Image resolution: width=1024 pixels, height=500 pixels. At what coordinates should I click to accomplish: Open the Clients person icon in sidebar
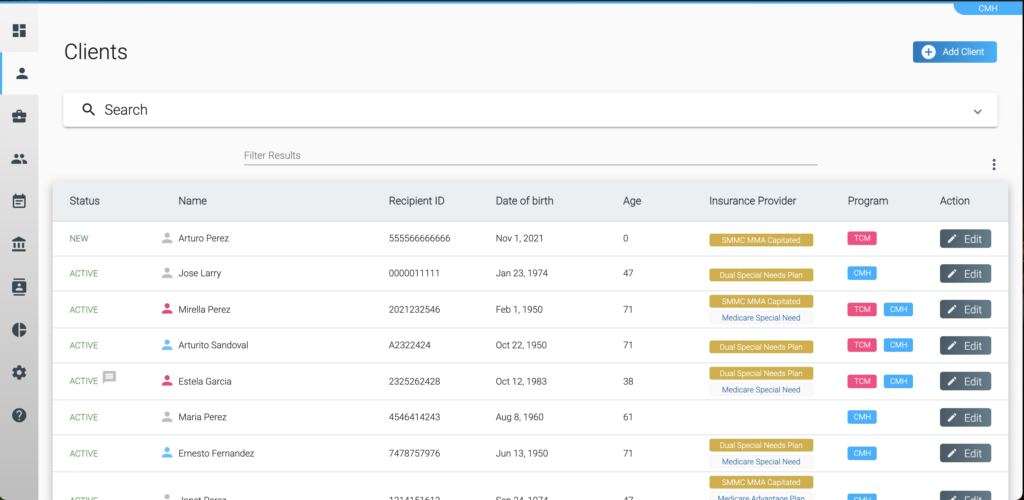click(x=21, y=73)
